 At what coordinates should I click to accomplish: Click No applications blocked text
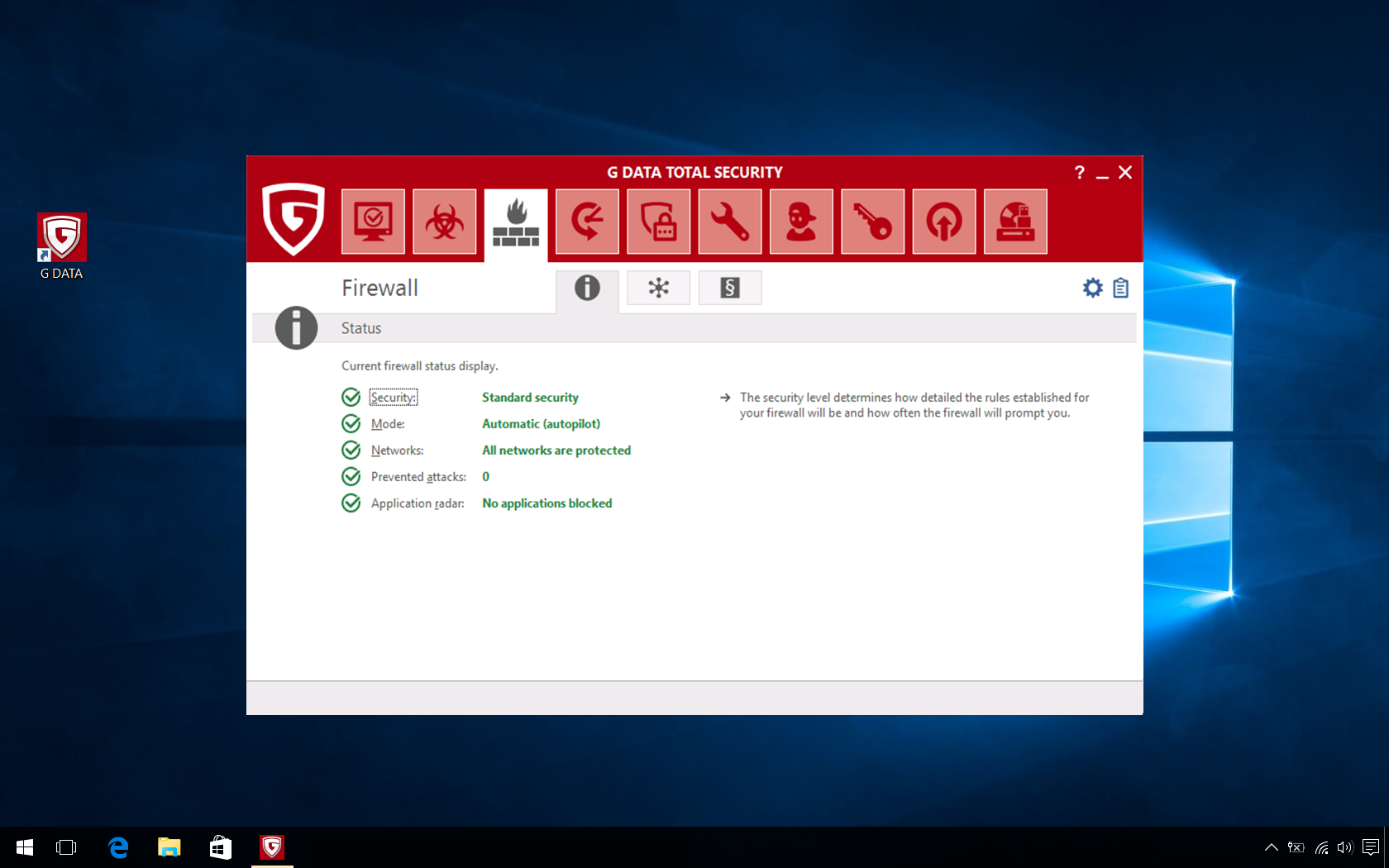coord(547,503)
